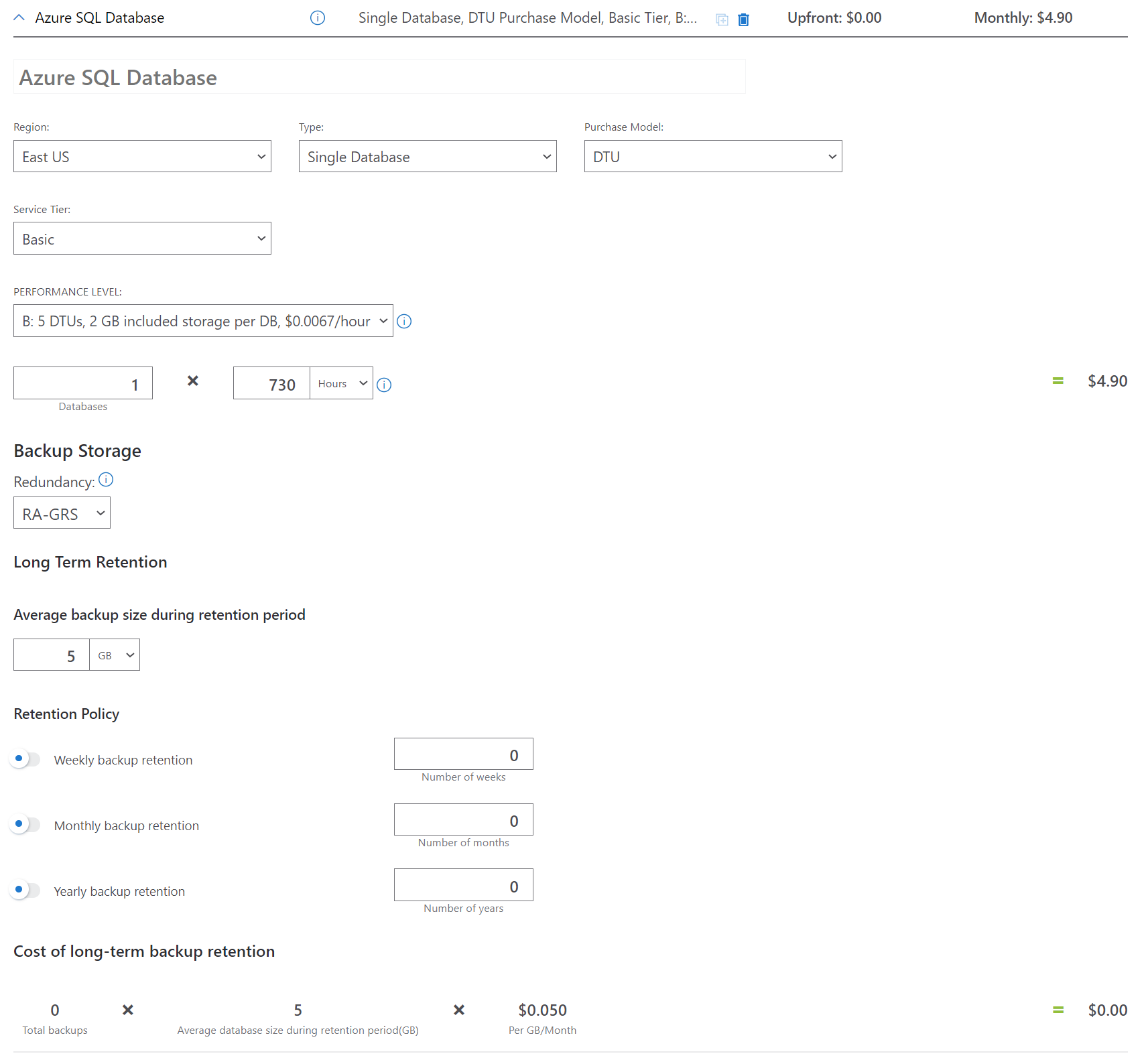This screenshot has height=1062, width=1148.
Task: Click the Single Database, DTU Purchase Model summary
Action: [x=528, y=18]
